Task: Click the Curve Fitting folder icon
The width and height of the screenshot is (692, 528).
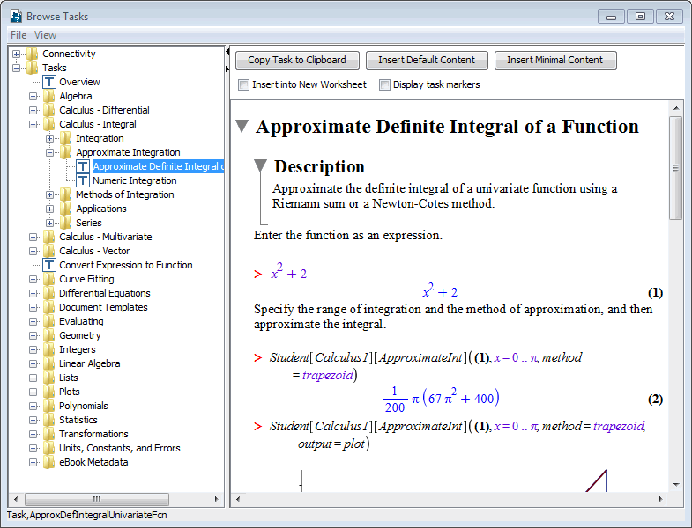Action: click(x=49, y=279)
